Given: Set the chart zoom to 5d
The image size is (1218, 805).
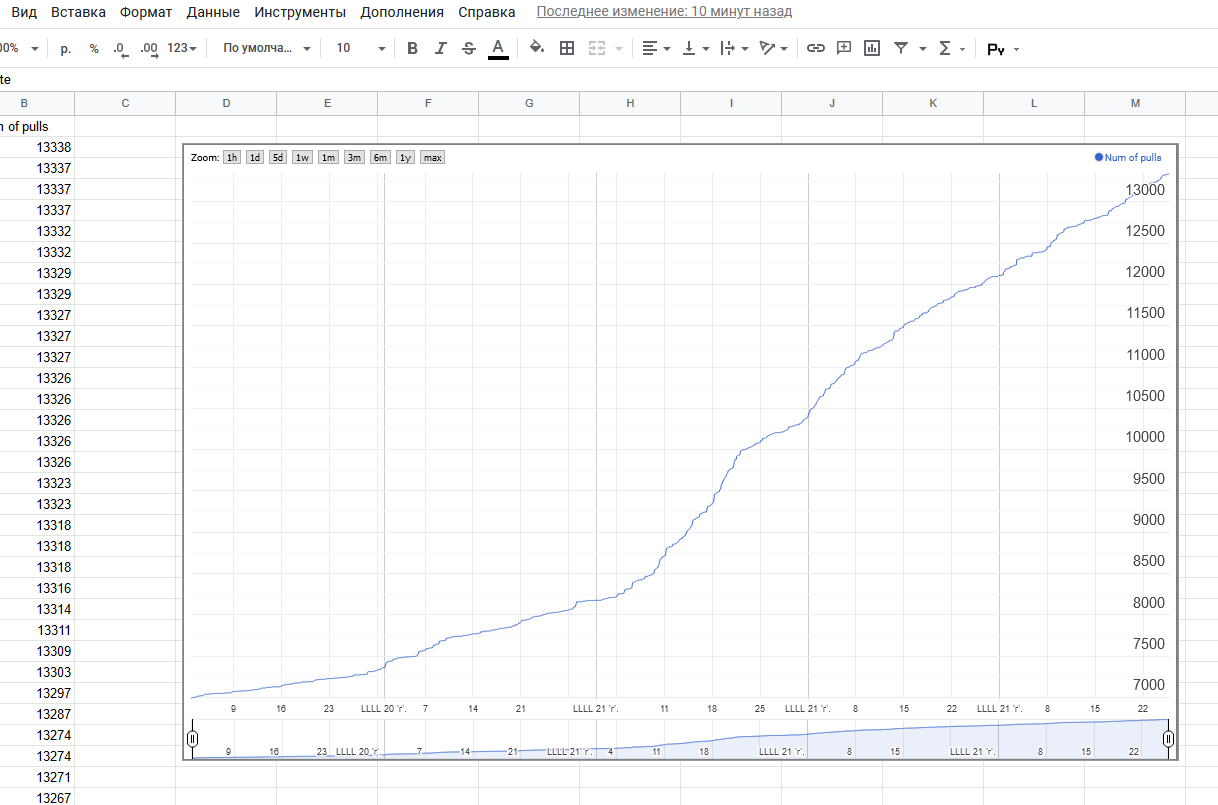Looking at the screenshot, I should 278,157.
